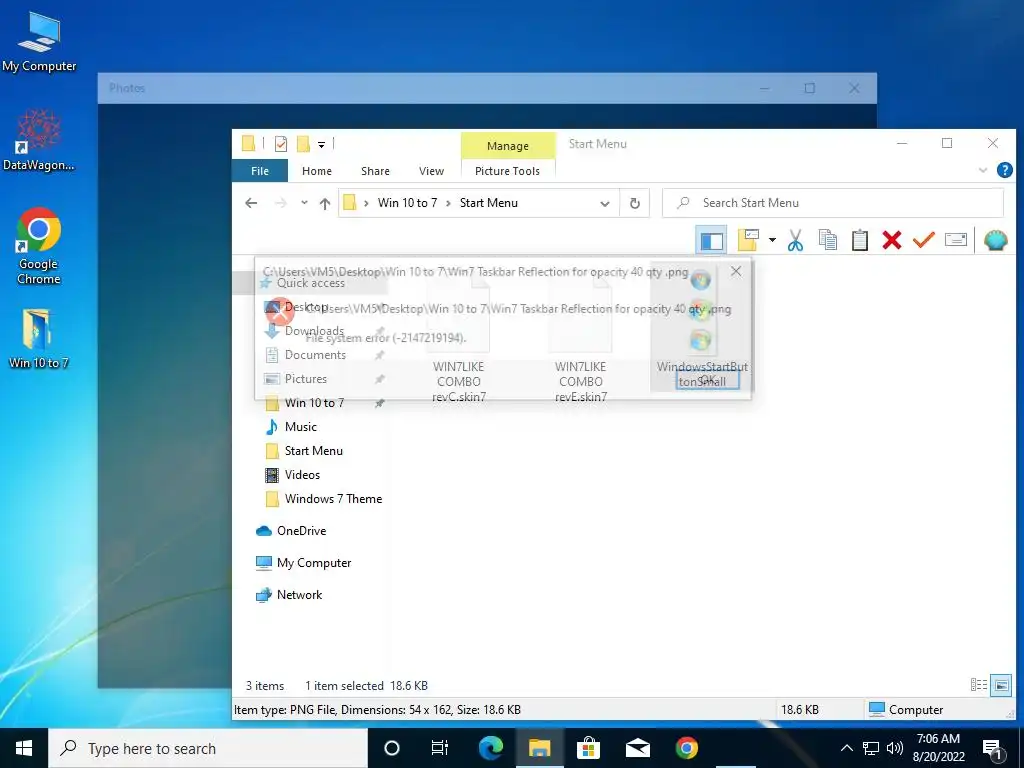1024x768 pixels.
Task: Open the Picture Tools tab
Action: tap(507, 171)
